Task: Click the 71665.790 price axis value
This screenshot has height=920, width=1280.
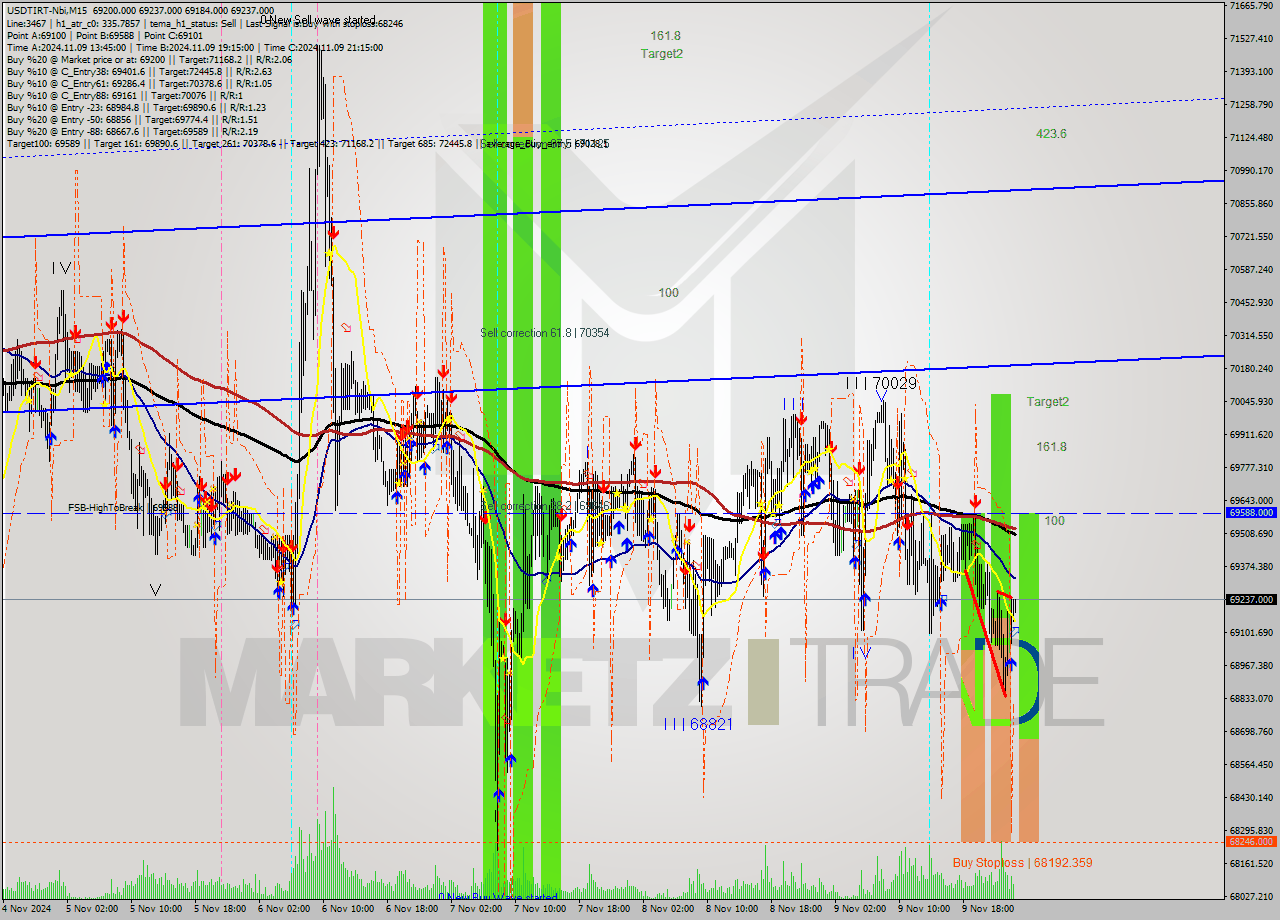Action: pyautogui.click(x=1252, y=6)
